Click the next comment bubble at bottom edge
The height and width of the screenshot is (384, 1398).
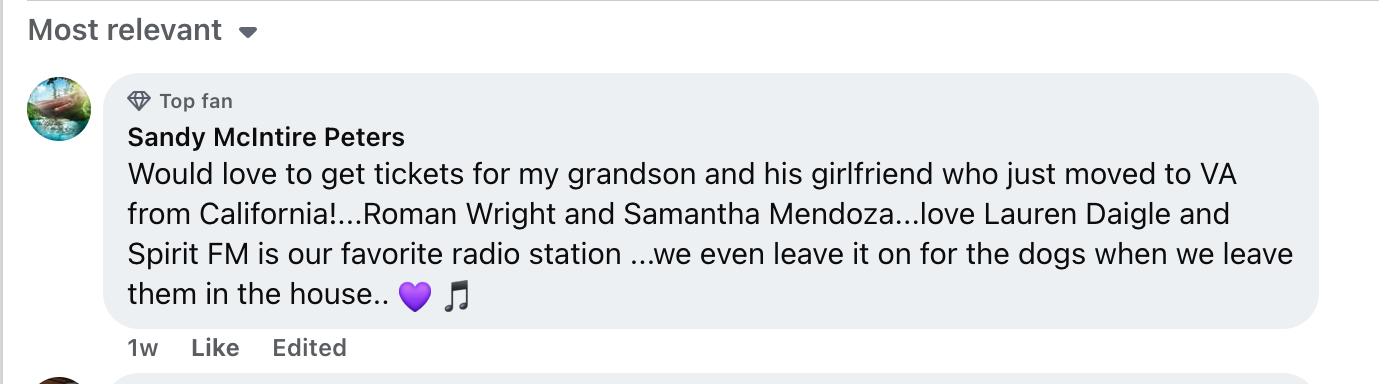coord(710,379)
